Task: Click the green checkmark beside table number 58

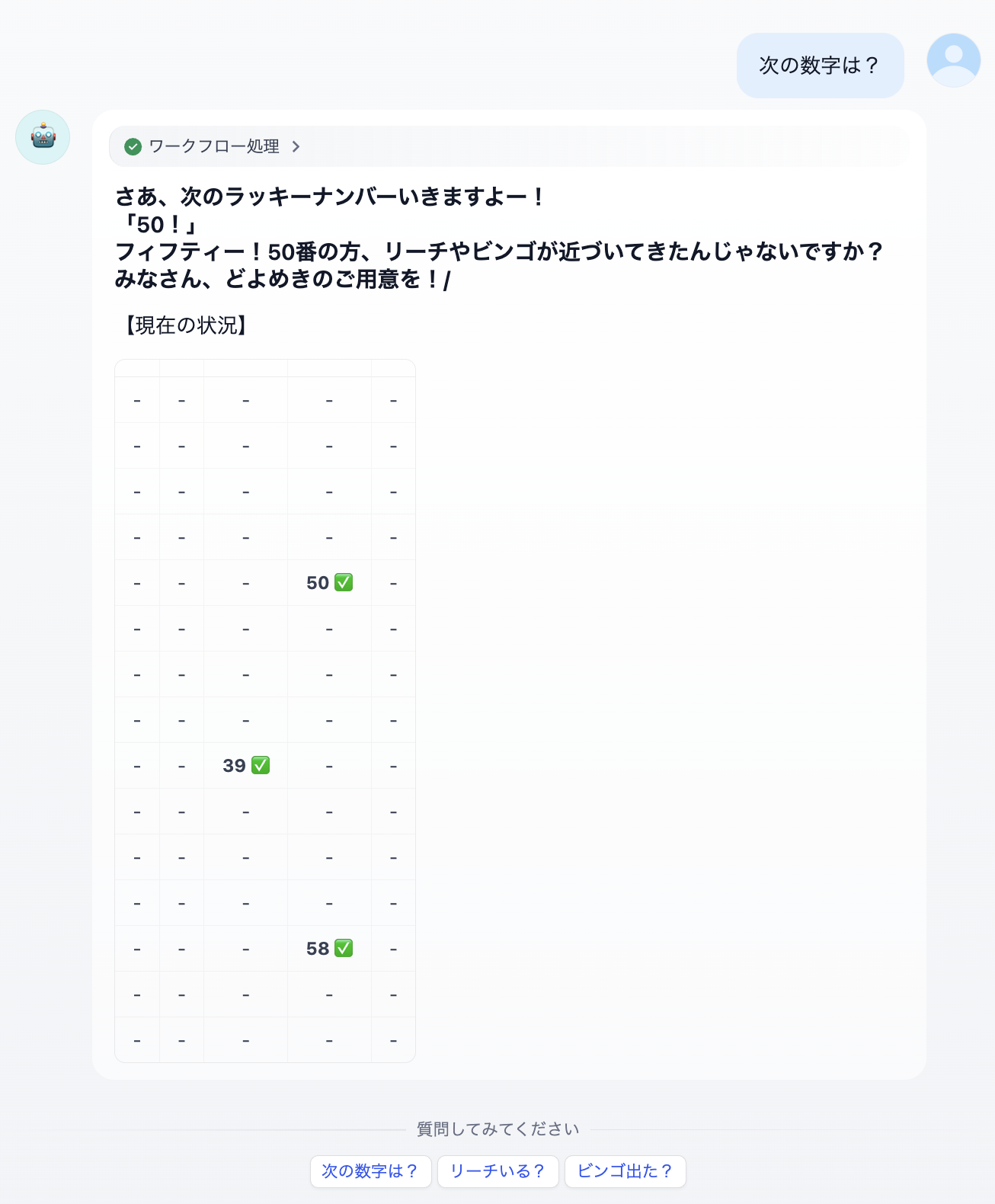Action: 344,948
